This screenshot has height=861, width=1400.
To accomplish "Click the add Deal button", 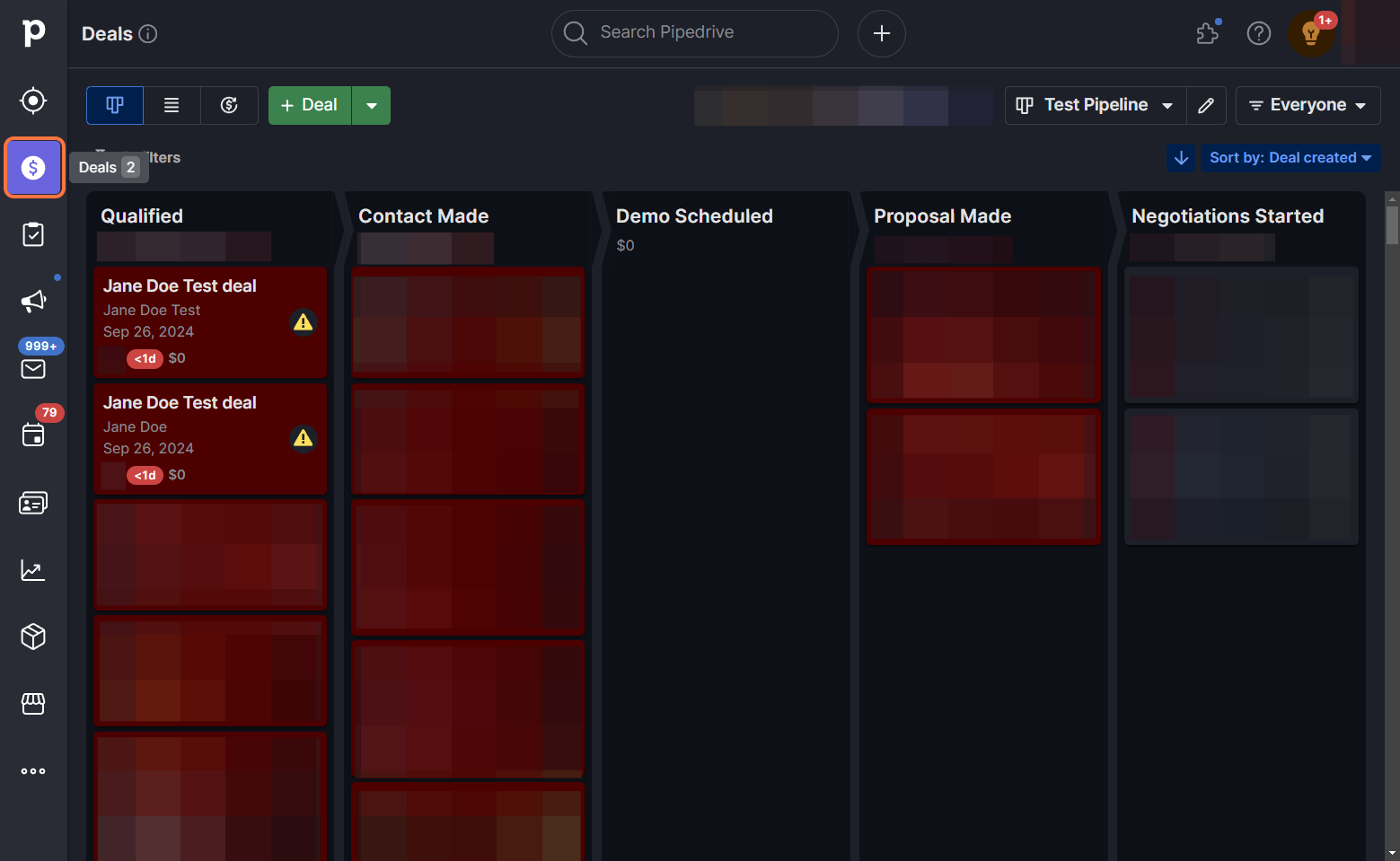I will (310, 105).
